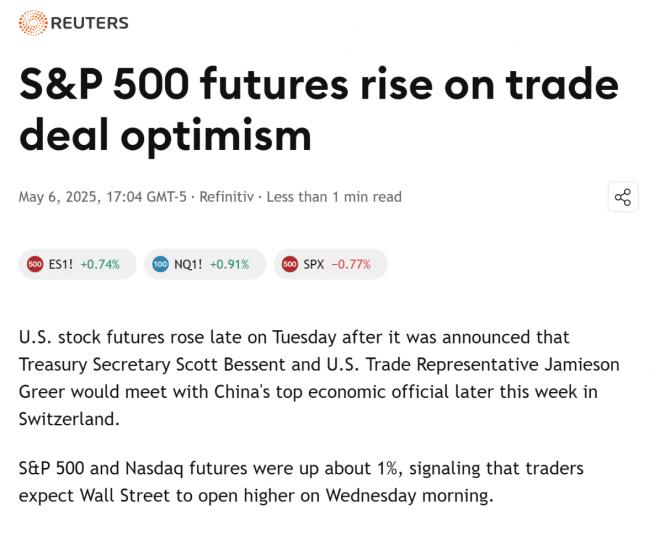Viewport: 650px width, 538px height.
Task: Click the blue 100 badge beside NQ1!
Action: 160,264
